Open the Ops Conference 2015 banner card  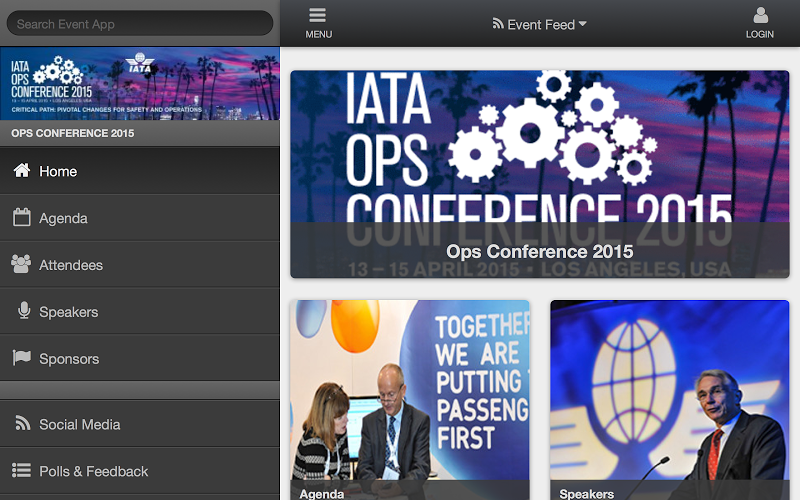(540, 174)
